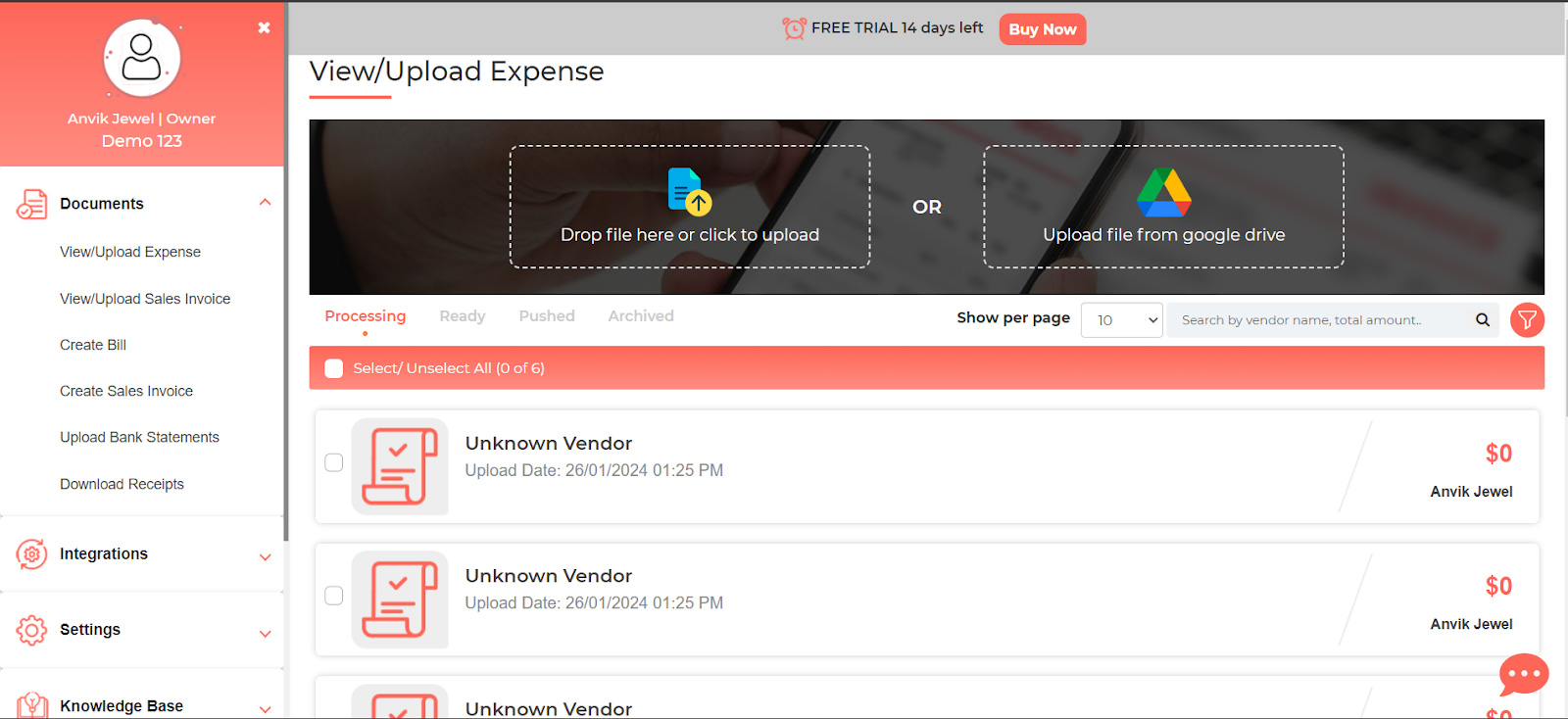The height and width of the screenshot is (719, 1568).
Task: Expand the Integrations menu chevron
Action: click(x=265, y=556)
